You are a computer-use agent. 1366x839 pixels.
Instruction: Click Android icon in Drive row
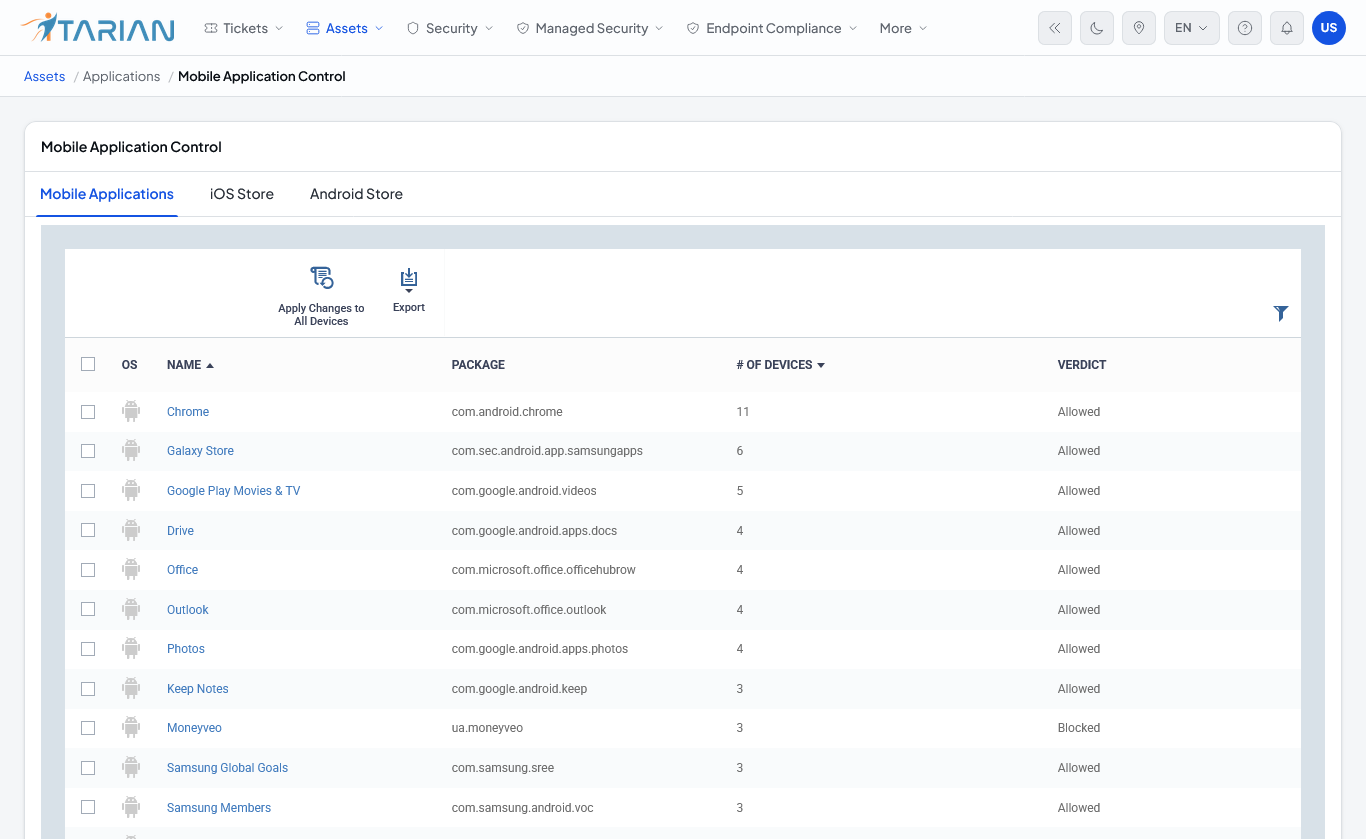(x=131, y=530)
